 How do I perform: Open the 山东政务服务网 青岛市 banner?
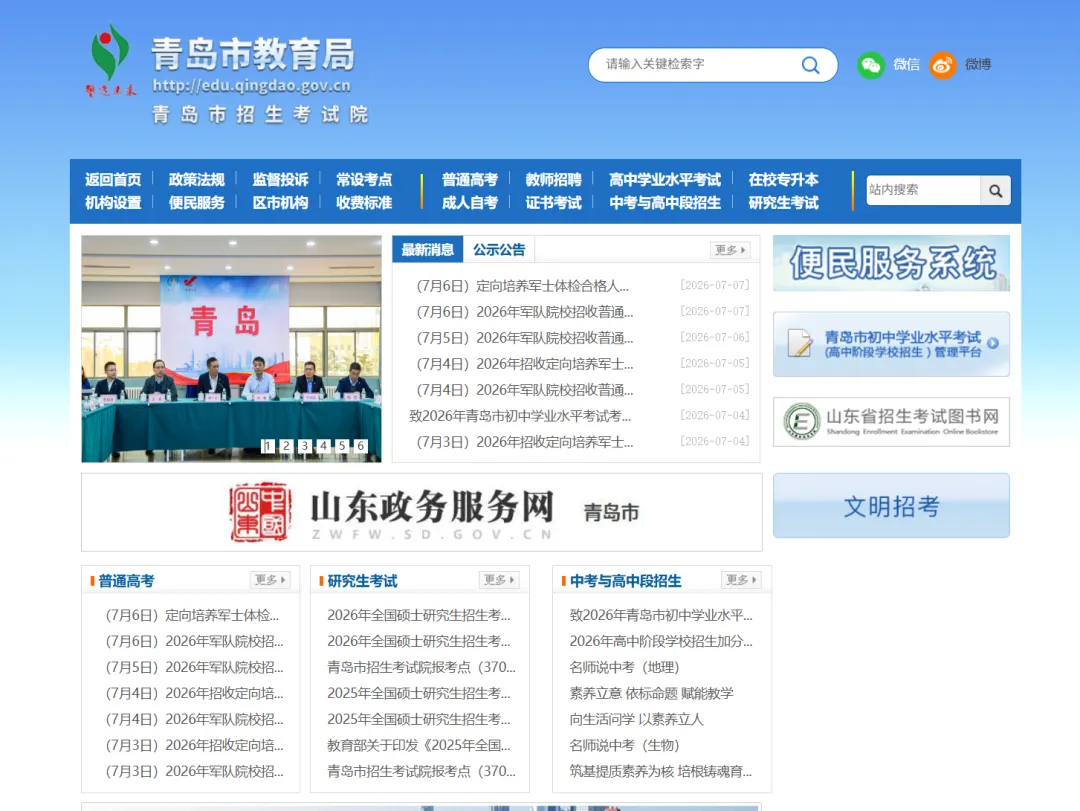[x=422, y=512]
